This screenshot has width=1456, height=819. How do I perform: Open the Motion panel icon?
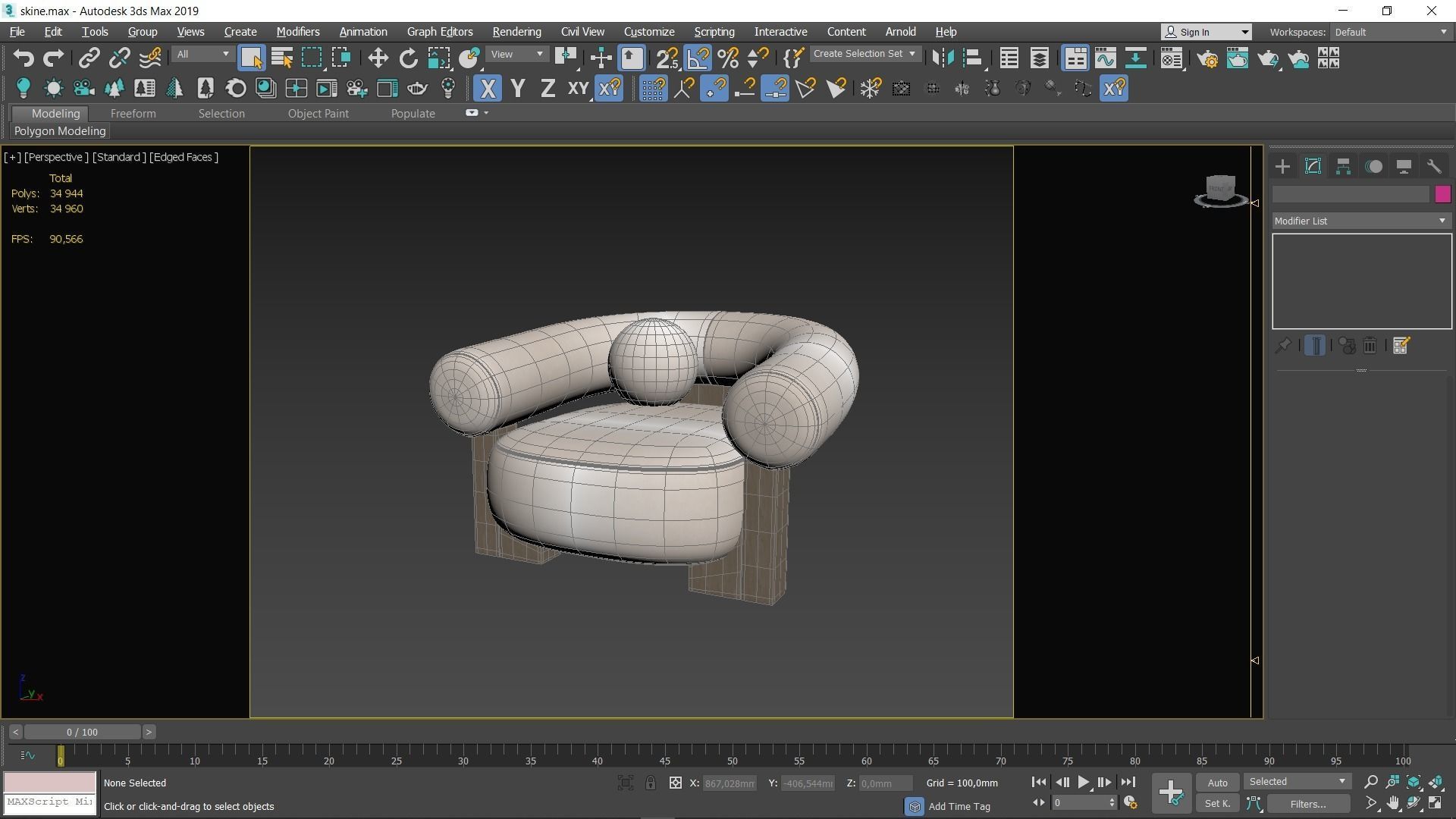click(1373, 167)
